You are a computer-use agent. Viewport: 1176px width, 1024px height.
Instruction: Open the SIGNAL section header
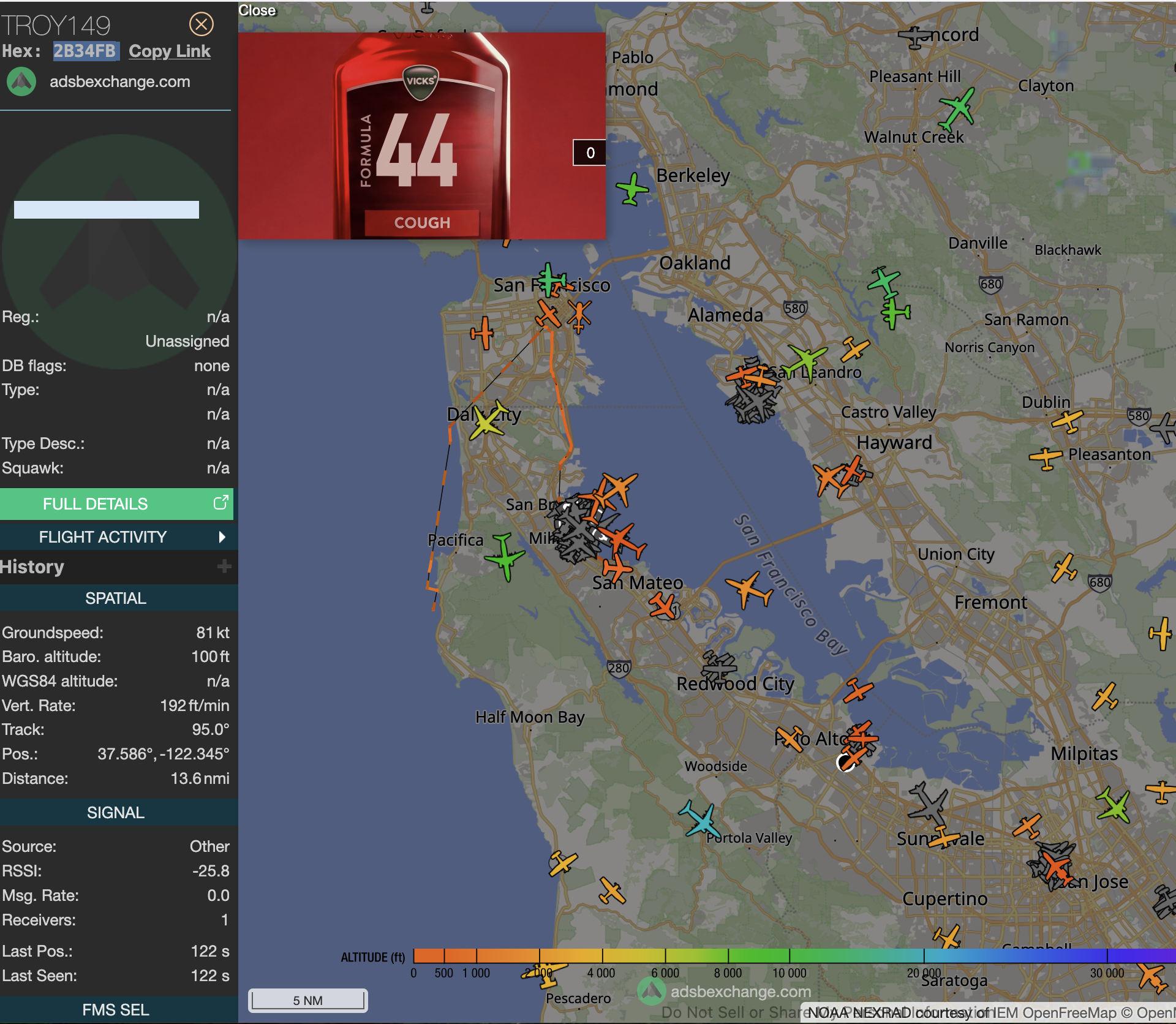(116, 813)
